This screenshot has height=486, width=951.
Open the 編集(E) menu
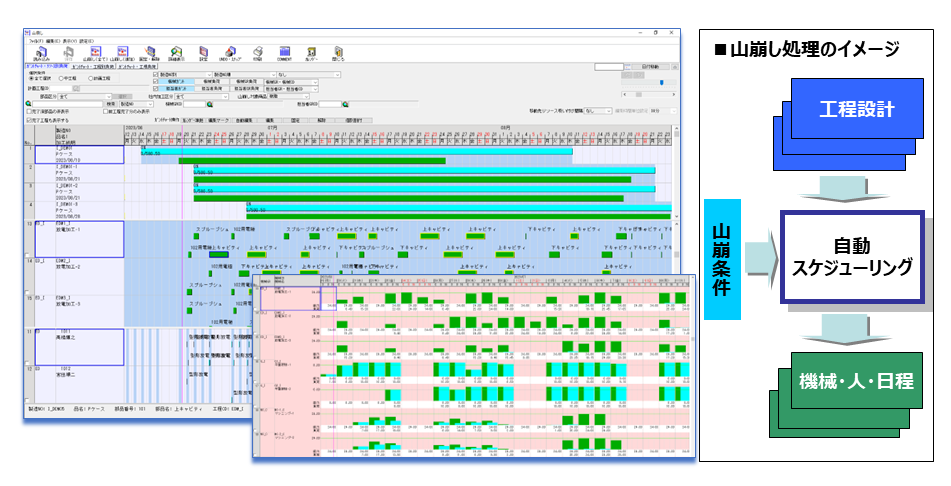(x=53, y=41)
